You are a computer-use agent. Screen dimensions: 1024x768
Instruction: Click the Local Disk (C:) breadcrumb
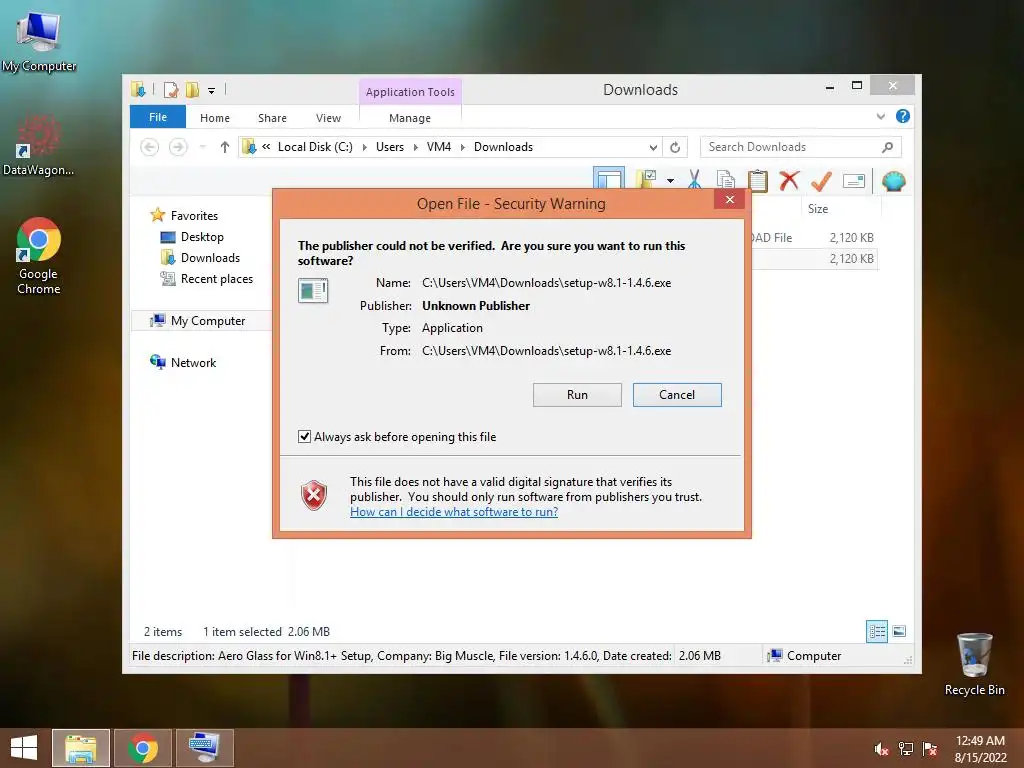point(315,147)
